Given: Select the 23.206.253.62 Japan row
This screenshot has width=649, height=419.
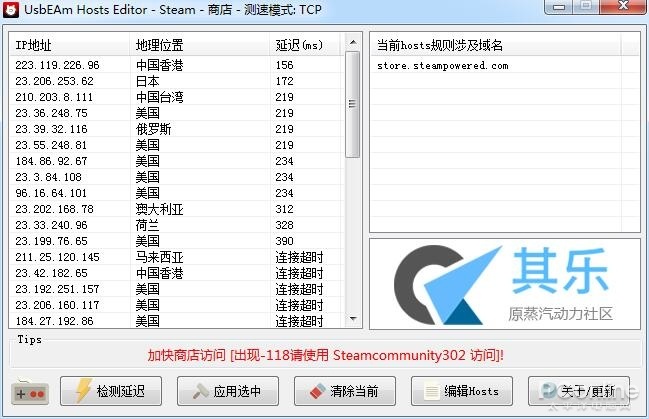Looking at the screenshot, I should point(177,81).
